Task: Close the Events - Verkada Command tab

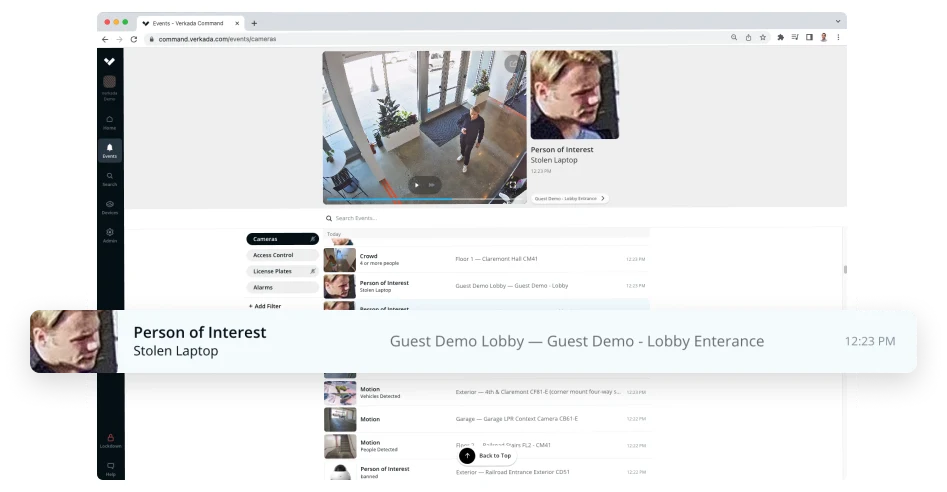Action: click(x=237, y=24)
